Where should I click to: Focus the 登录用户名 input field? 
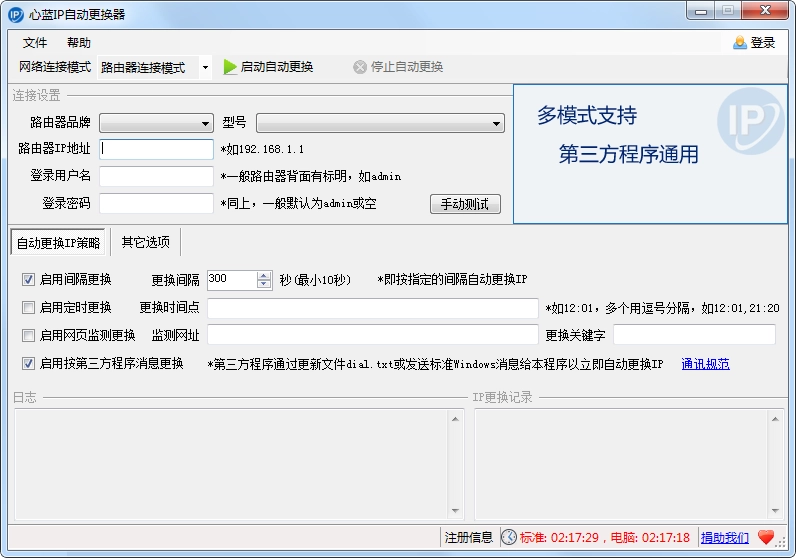[156, 176]
